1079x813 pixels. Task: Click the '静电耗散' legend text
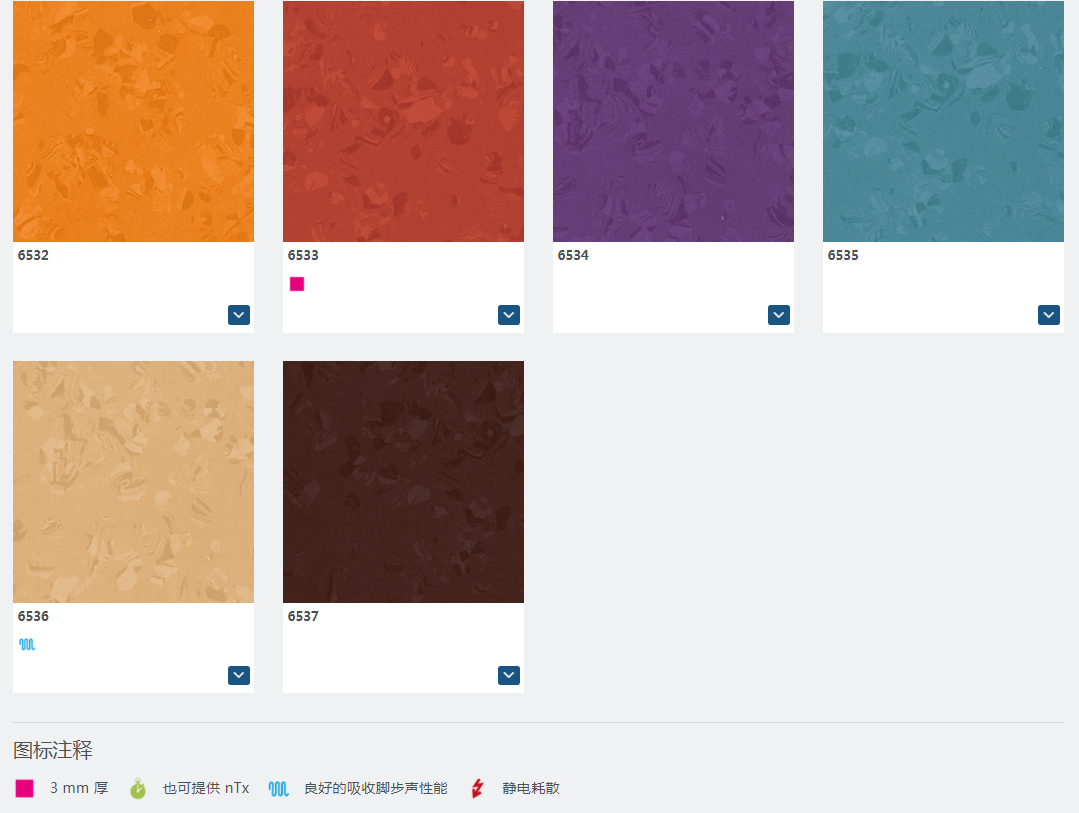pos(531,788)
